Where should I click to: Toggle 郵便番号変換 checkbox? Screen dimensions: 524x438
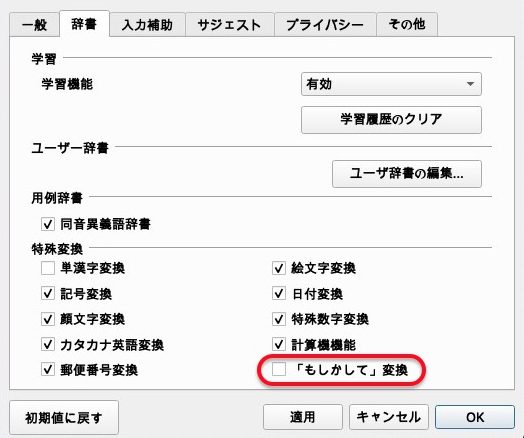pyautogui.click(x=48, y=370)
